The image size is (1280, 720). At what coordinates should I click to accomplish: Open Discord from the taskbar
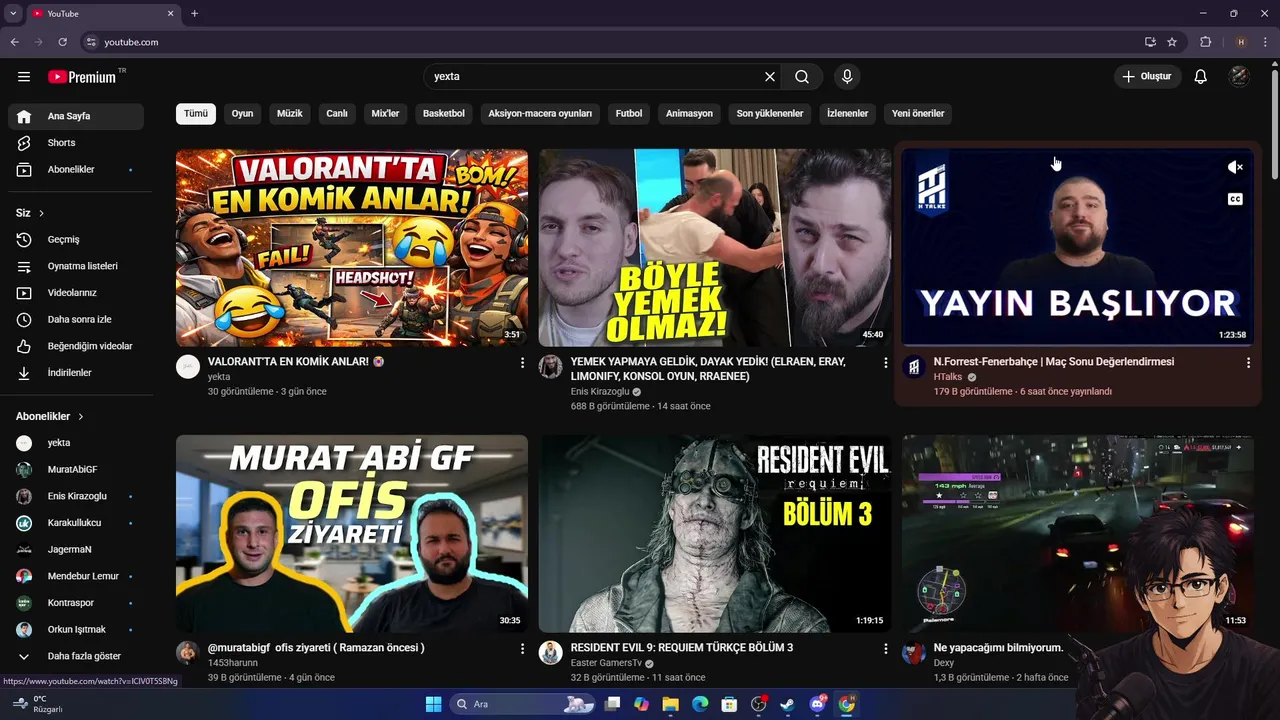click(818, 704)
